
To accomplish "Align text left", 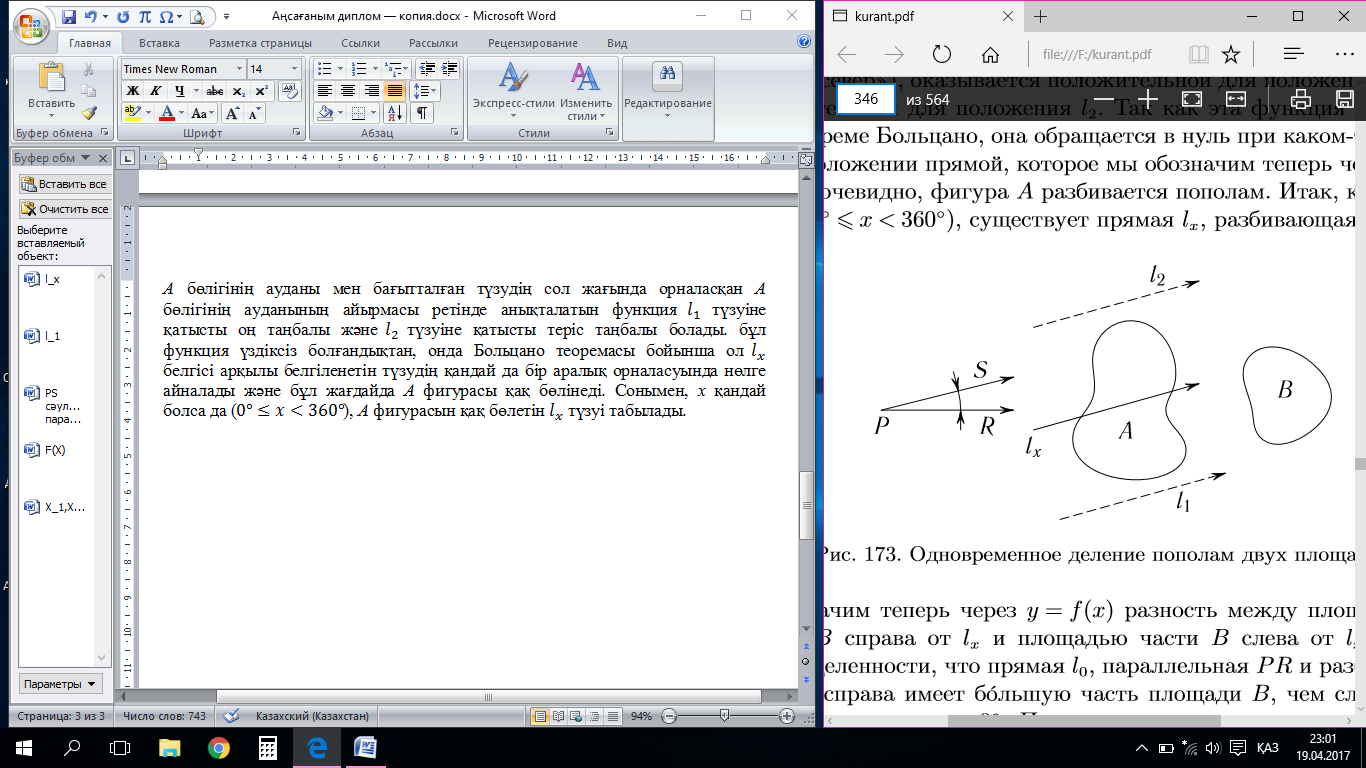I will click(x=324, y=91).
